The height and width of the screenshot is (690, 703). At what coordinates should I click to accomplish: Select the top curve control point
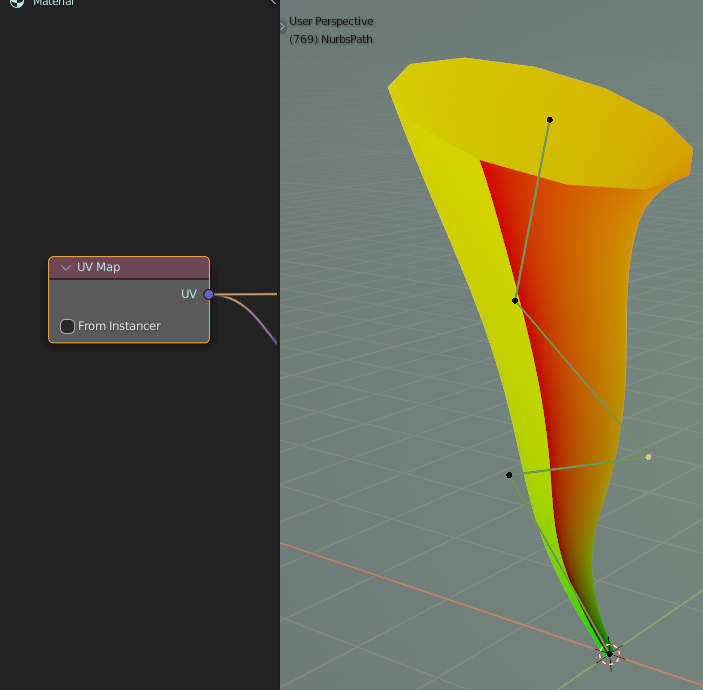550,120
